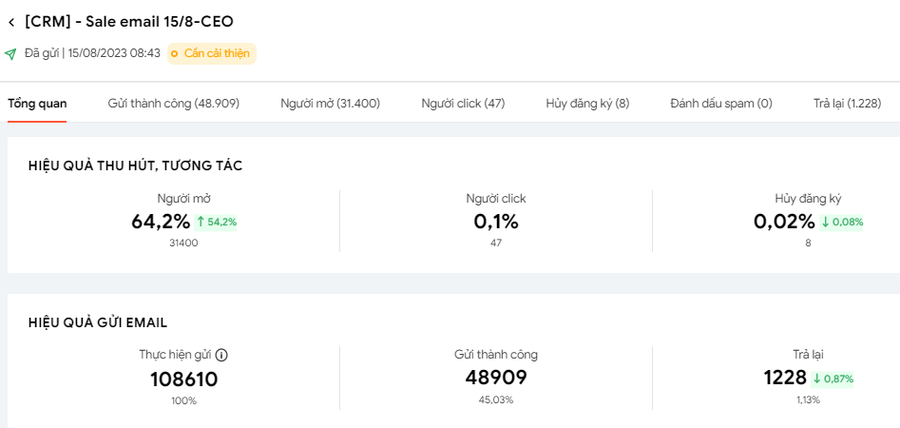Click the HIỆU QUẢ THU HÚT, TƯƠNG TÁC heading
The image size is (900, 428).
click(135, 166)
